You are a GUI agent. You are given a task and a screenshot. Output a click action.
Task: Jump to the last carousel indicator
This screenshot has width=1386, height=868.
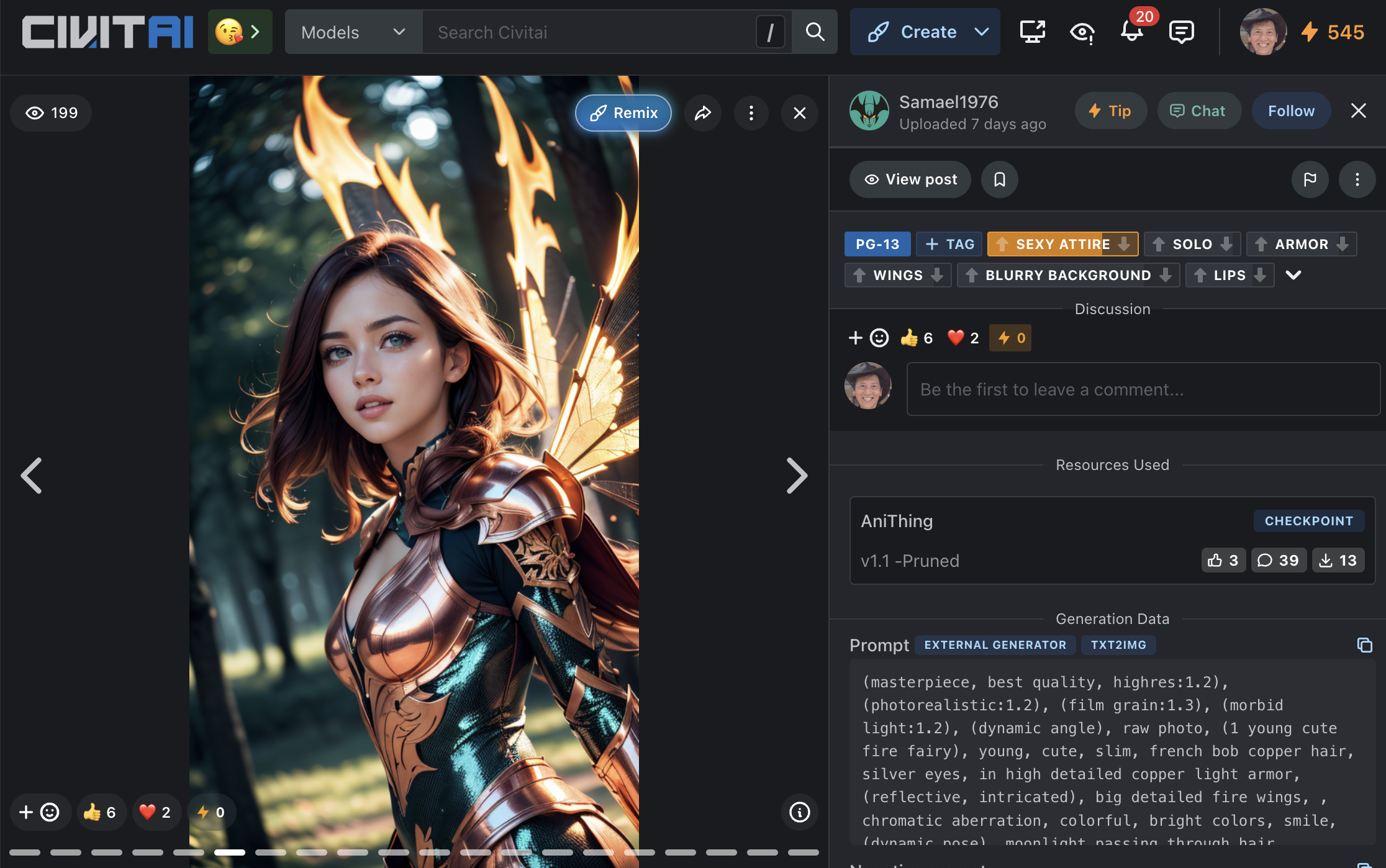point(803,852)
